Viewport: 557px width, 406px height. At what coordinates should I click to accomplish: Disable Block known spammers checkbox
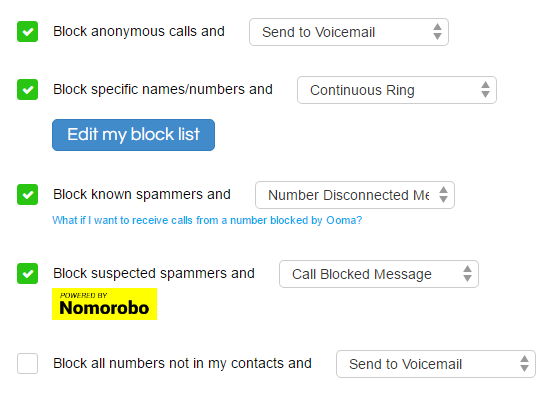pos(27,195)
